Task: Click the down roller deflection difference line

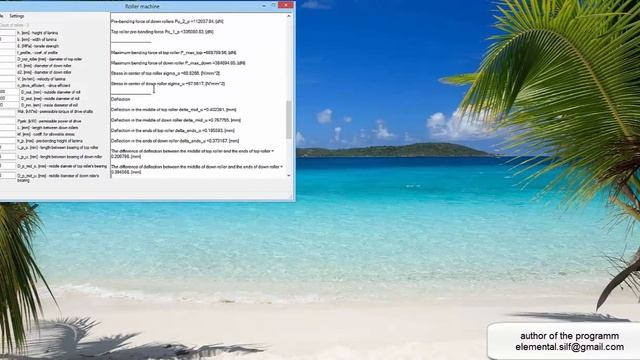Action: point(197,169)
